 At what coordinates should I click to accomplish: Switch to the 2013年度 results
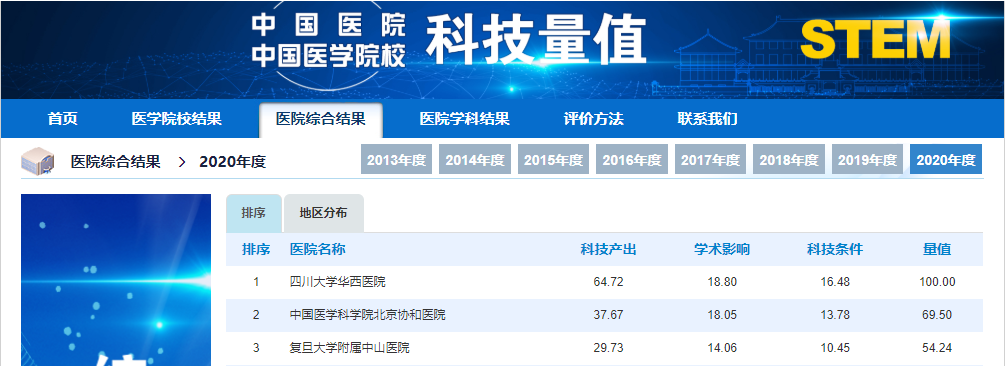(397, 160)
